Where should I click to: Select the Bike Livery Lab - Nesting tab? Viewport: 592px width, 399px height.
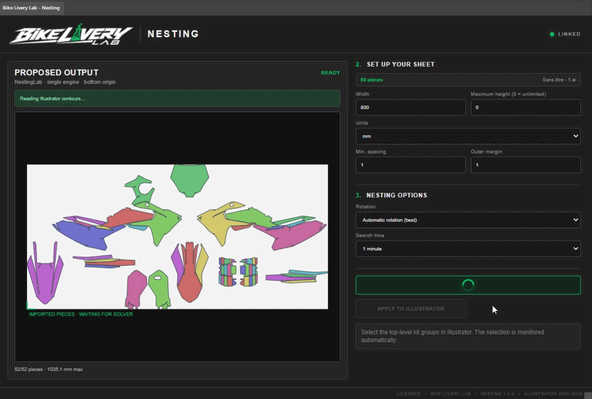[32, 8]
